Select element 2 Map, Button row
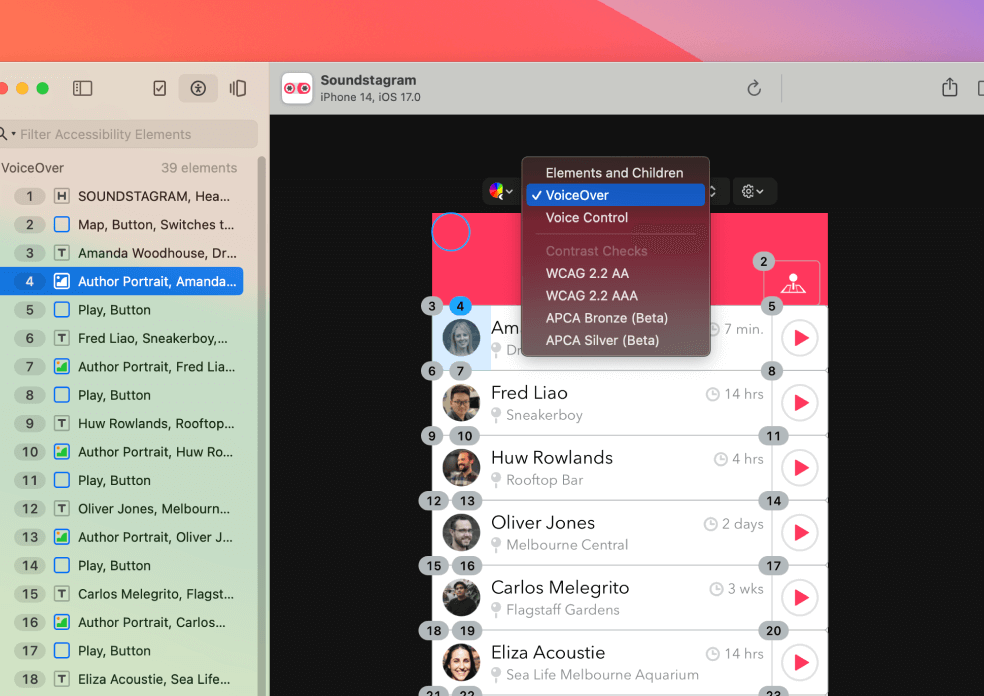The height and width of the screenshot is (696, 984). [x=122, y=225]
